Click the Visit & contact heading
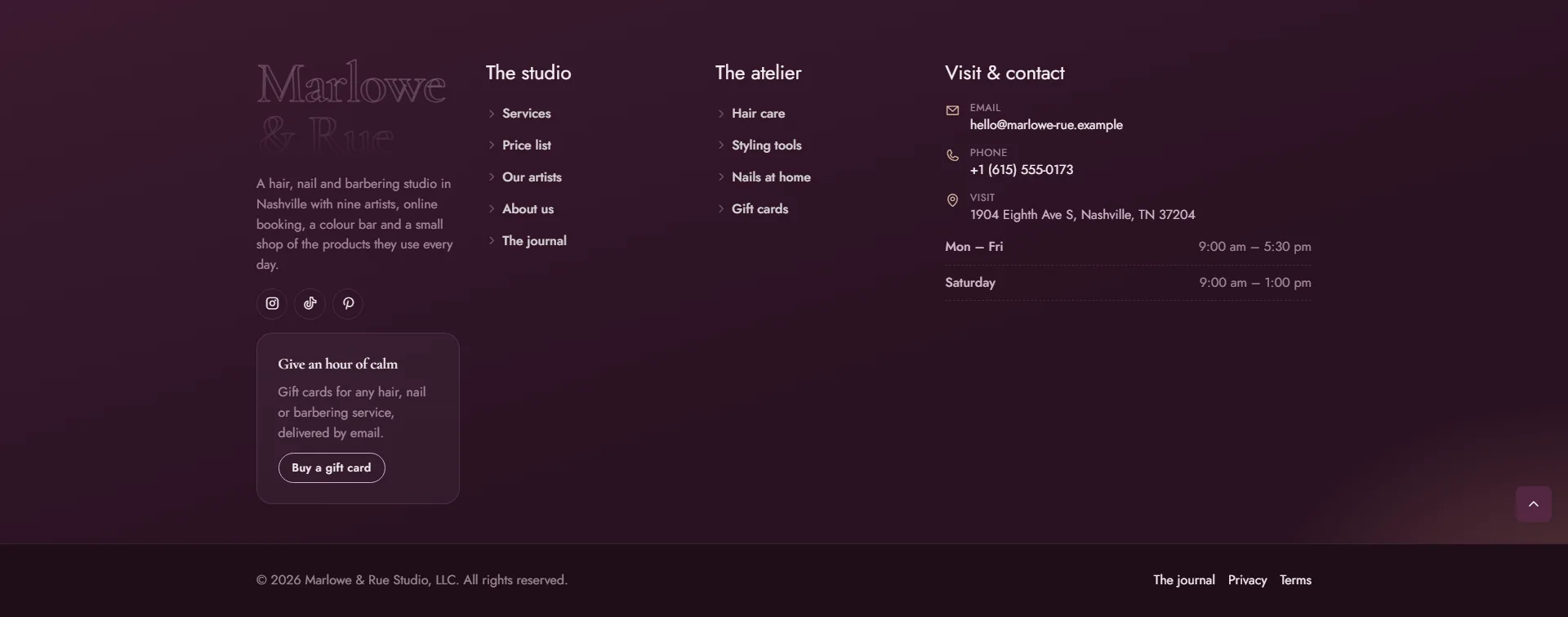 (1004, 73)
